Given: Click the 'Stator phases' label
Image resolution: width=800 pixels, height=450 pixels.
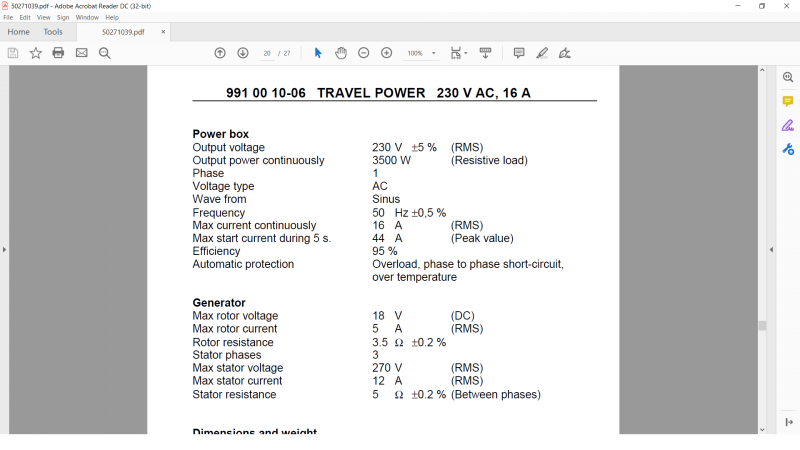Looking at the screenshot, I should click(x=227, y=355).
